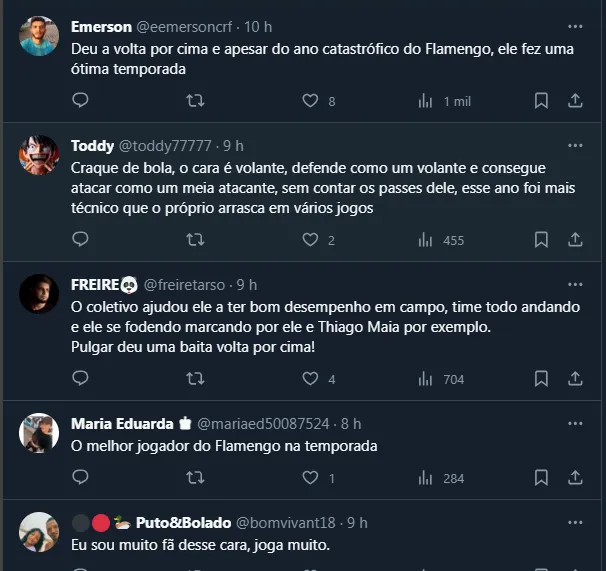Screen dimensions: 606x571
Task: Share Toddy's tweet
Action: tap(575, 240)
